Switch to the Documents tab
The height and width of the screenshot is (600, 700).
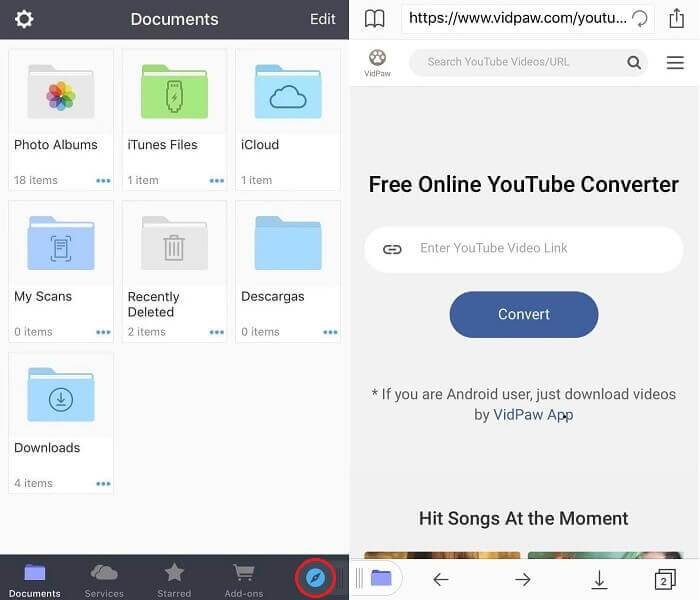tap(35, 580)
